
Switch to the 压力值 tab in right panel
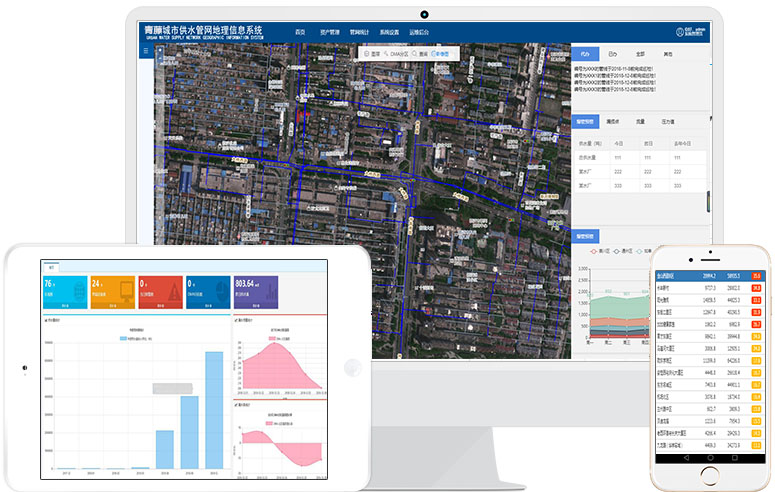[x=668, y=122]
